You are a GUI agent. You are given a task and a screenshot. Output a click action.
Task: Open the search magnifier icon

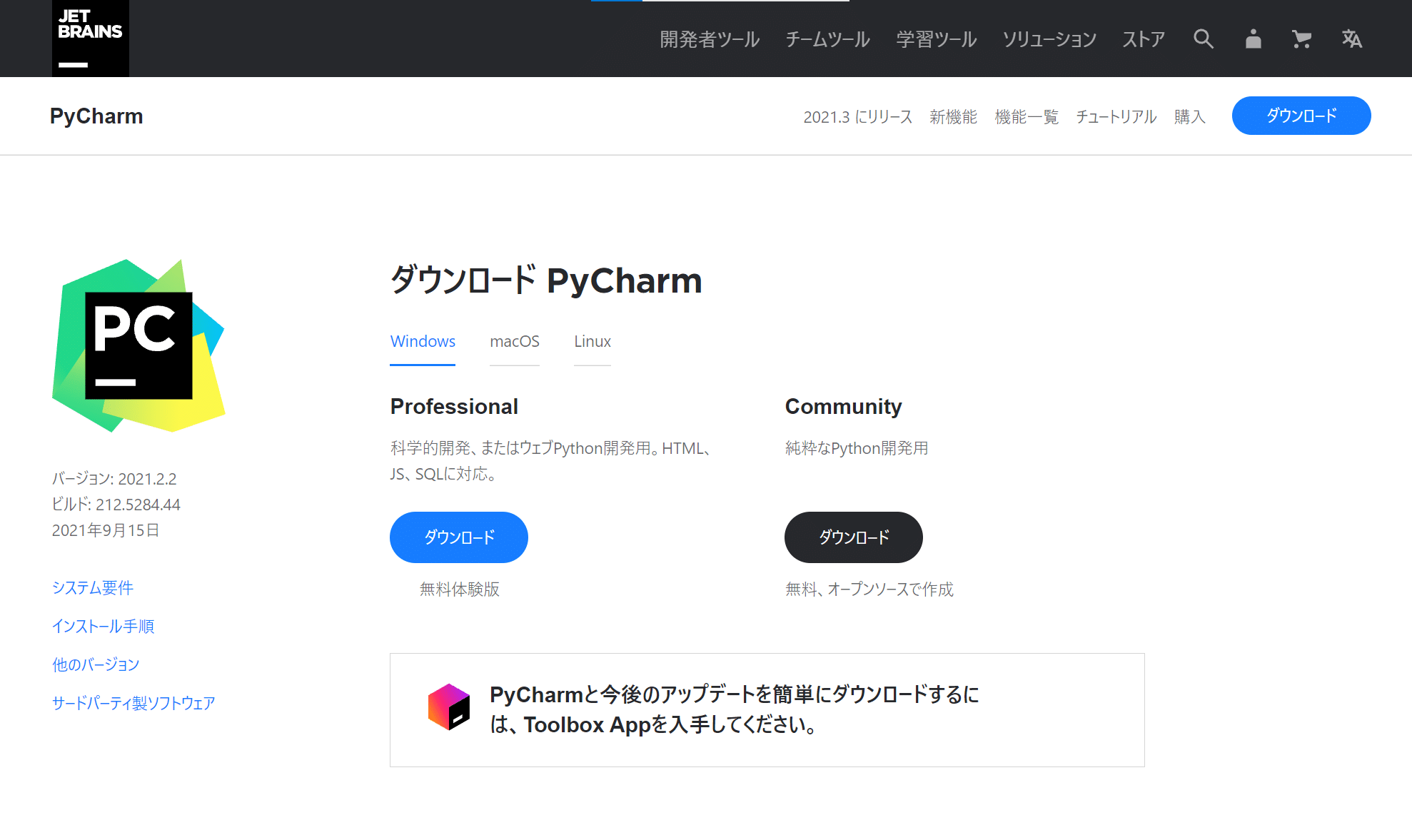tap(1204, 39)
